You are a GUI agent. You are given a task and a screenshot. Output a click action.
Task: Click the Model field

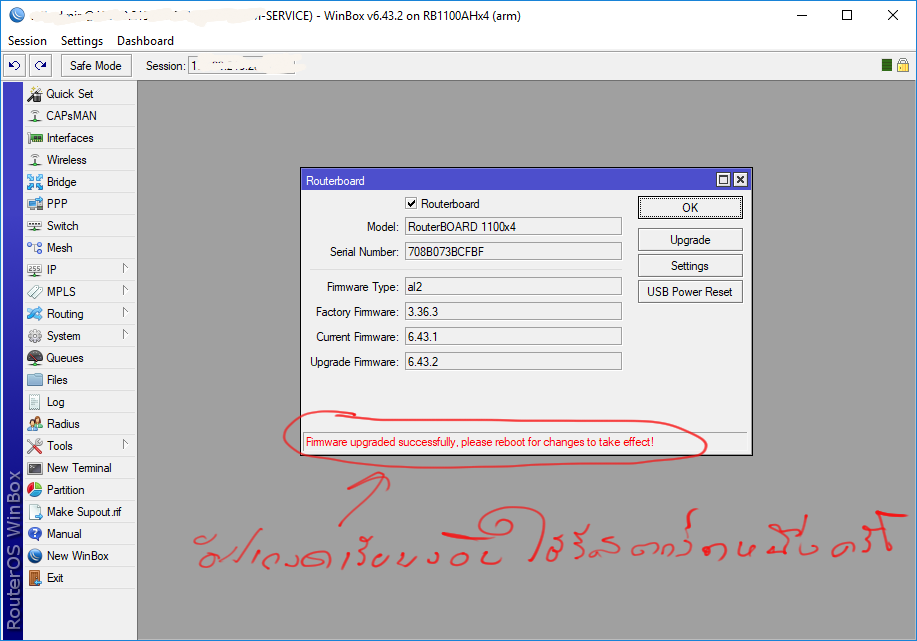[x=513, y=226]
